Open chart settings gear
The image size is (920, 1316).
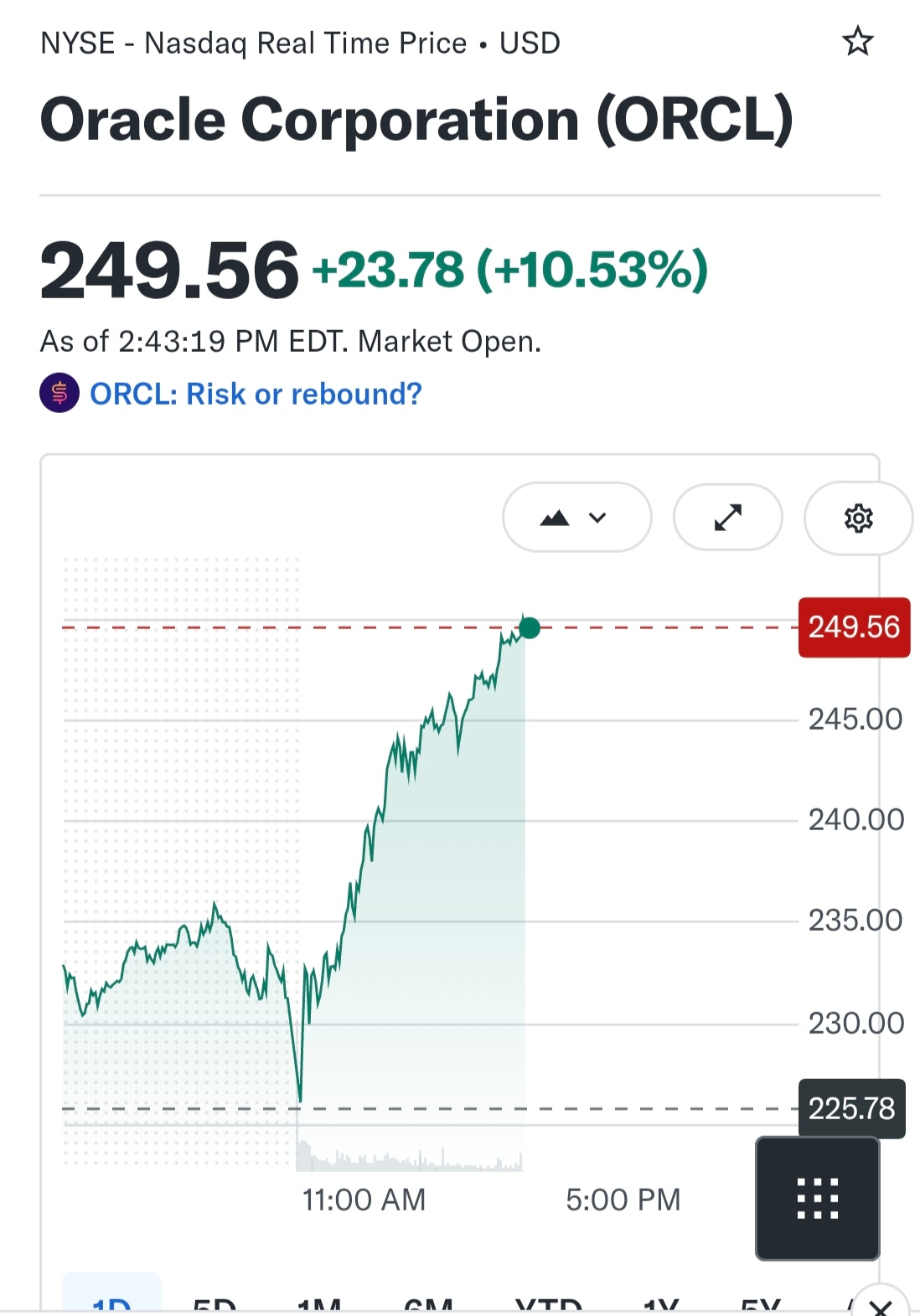pos(858,519)
